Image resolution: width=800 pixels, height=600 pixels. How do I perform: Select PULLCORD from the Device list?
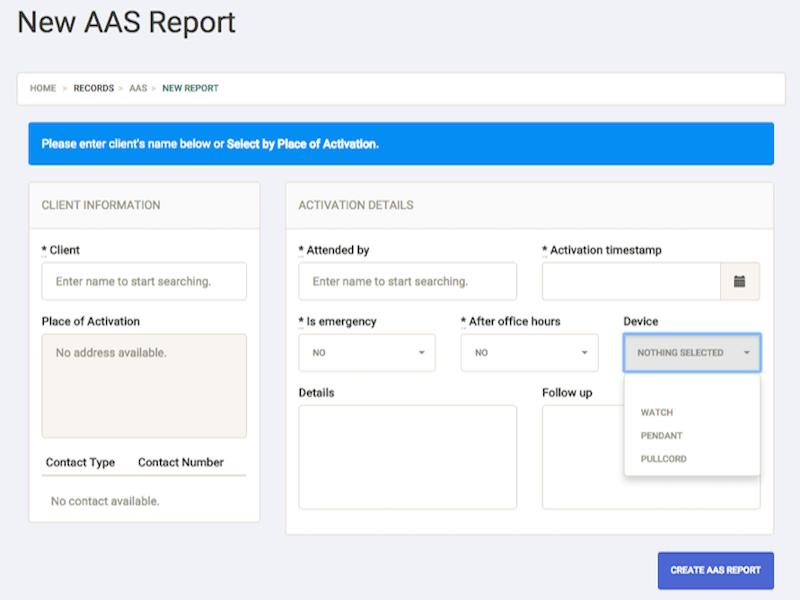[692, 459]
